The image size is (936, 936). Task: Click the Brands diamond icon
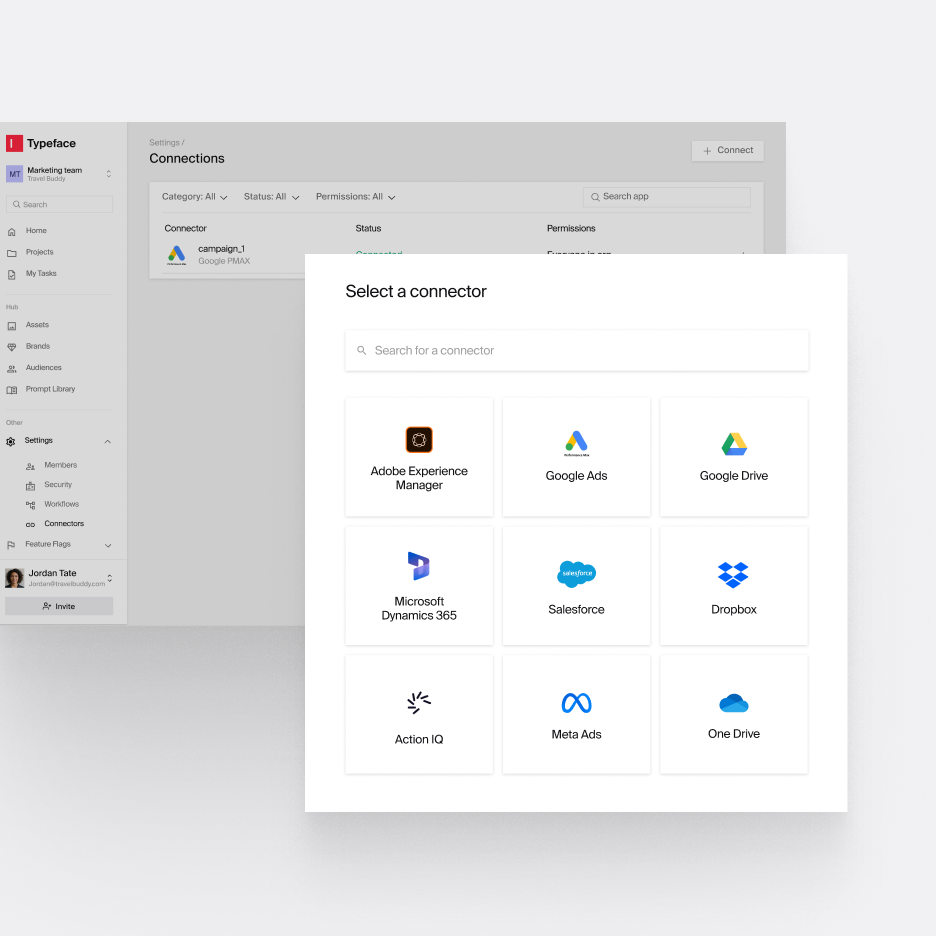click(11, 347)
